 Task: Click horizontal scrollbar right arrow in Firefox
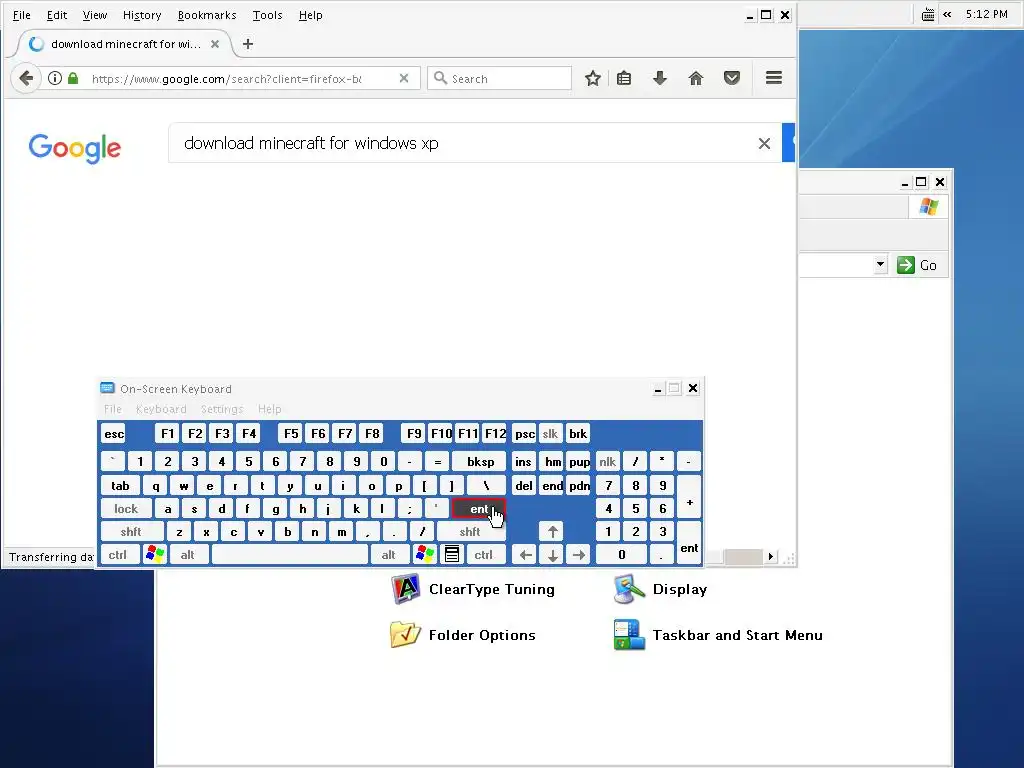771,556
